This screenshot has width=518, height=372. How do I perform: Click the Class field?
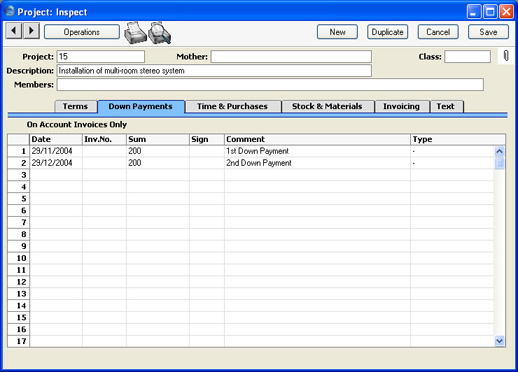click(x=467, y=57)
